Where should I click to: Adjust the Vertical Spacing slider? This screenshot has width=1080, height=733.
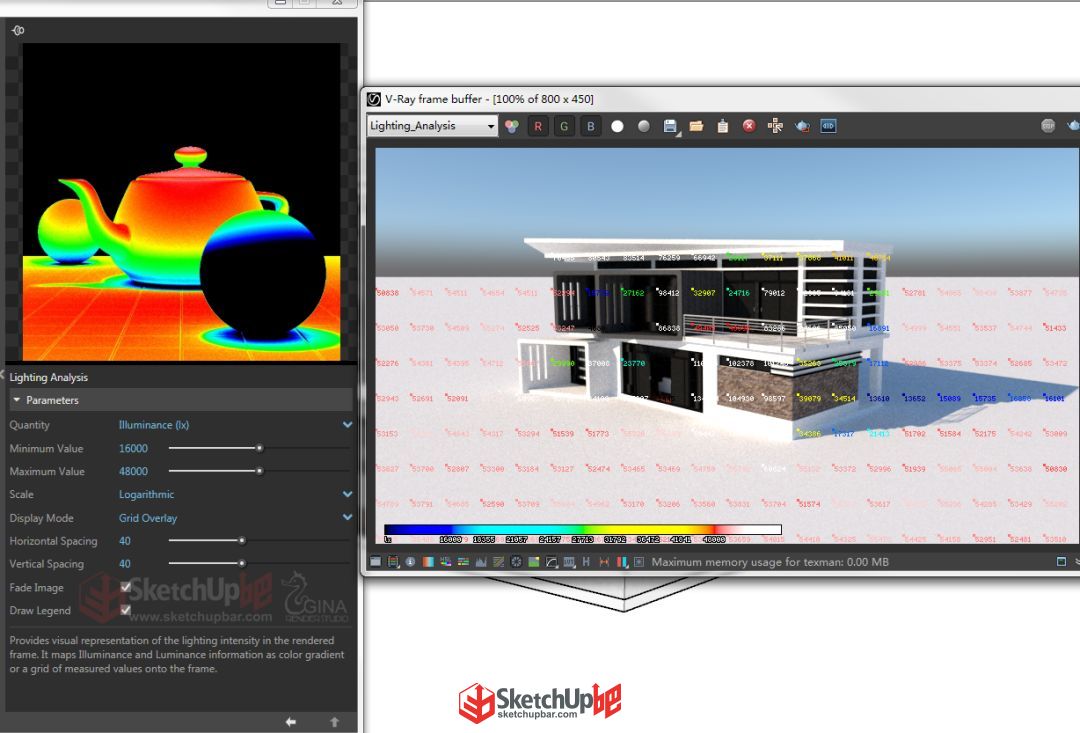[x=242, y=564]
